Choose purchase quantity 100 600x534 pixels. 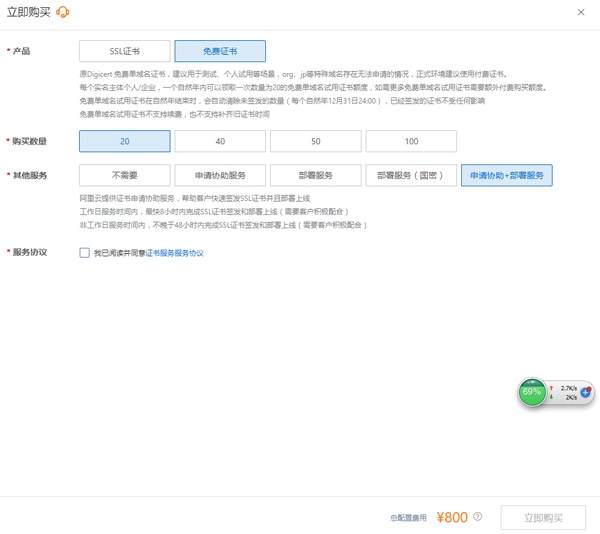(x=411, y=142)
